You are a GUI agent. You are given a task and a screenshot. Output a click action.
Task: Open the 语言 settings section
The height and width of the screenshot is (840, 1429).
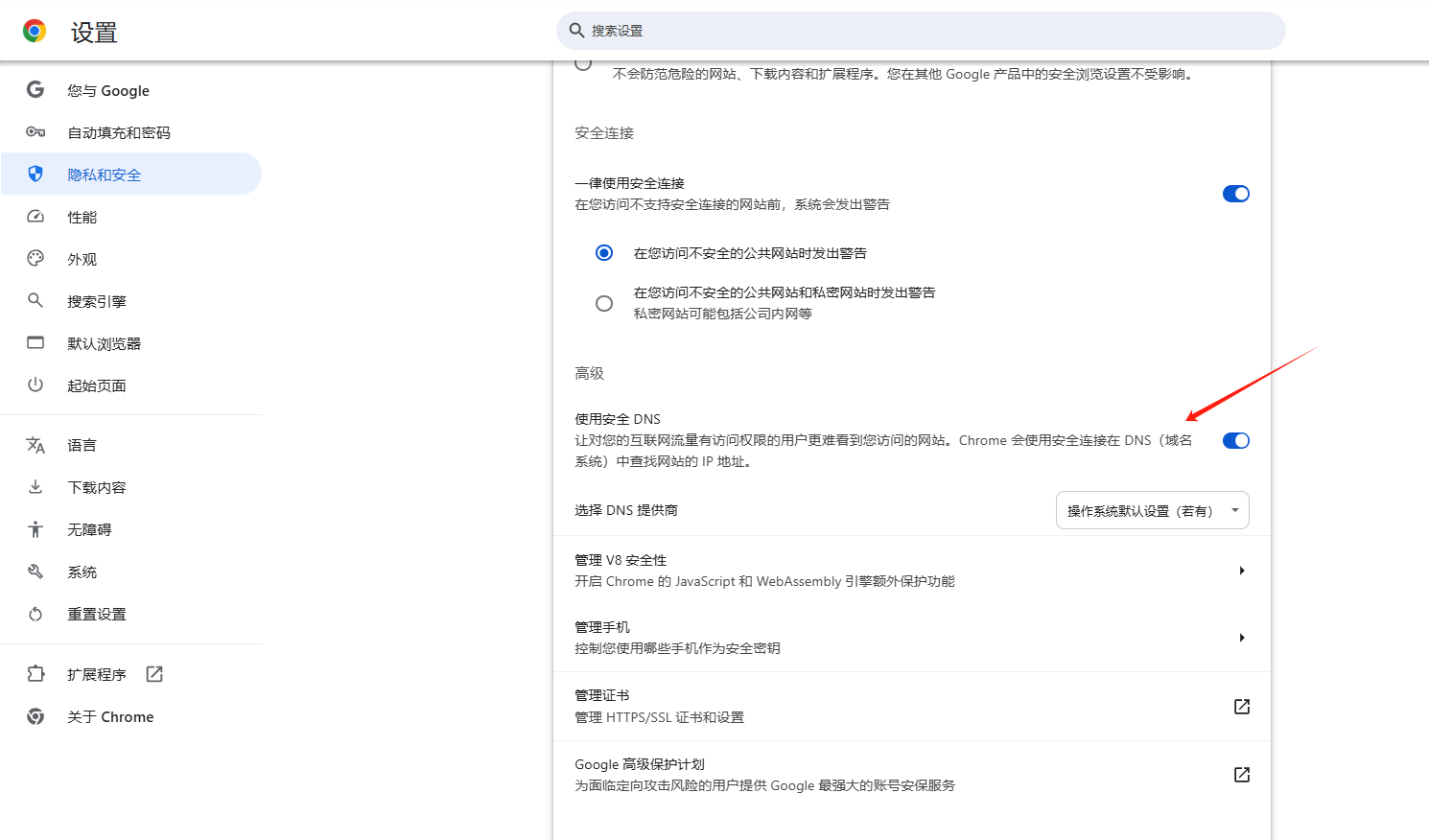click(131, 445)
